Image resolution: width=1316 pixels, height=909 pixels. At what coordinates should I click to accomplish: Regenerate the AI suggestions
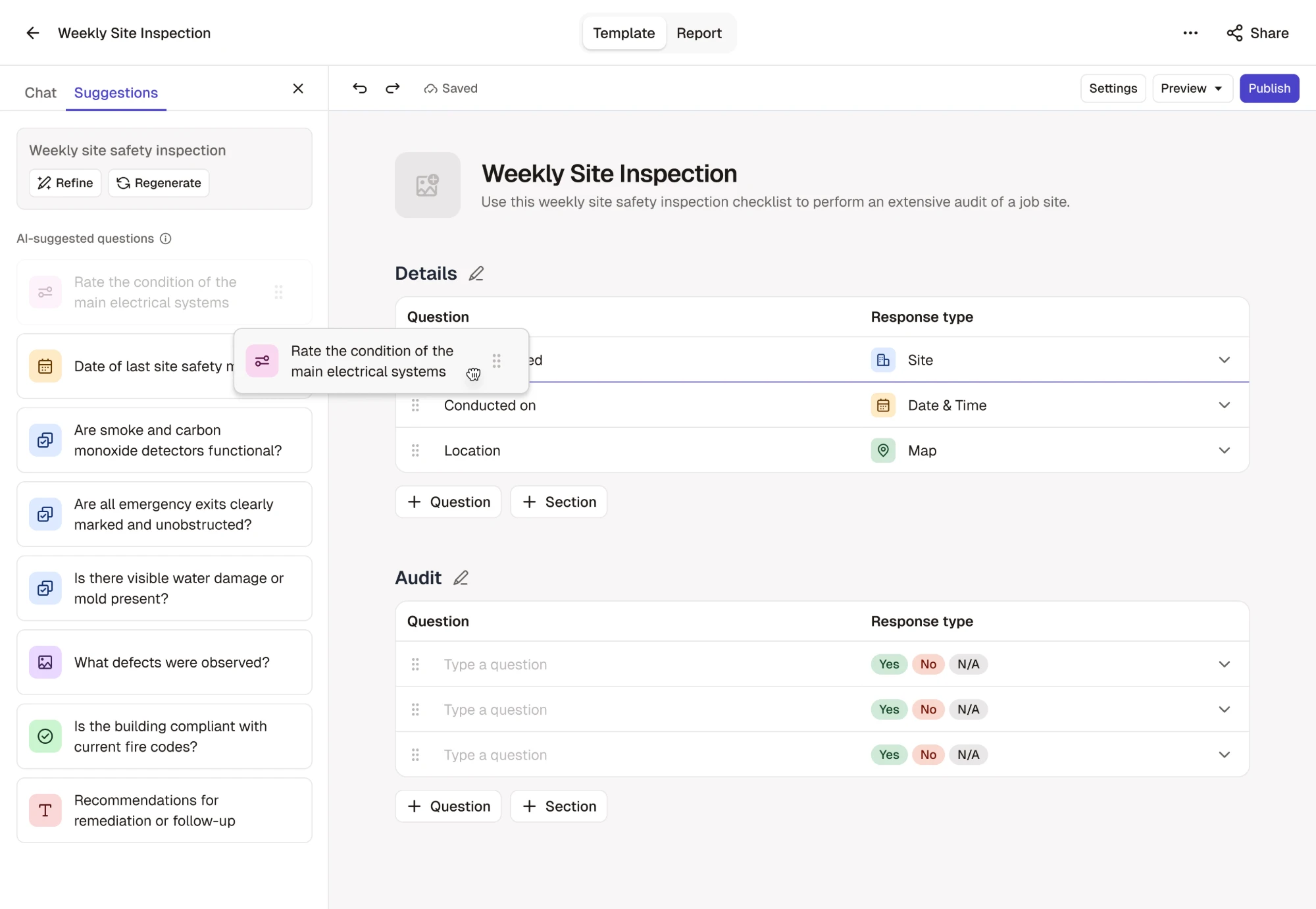tap(159, 183)
